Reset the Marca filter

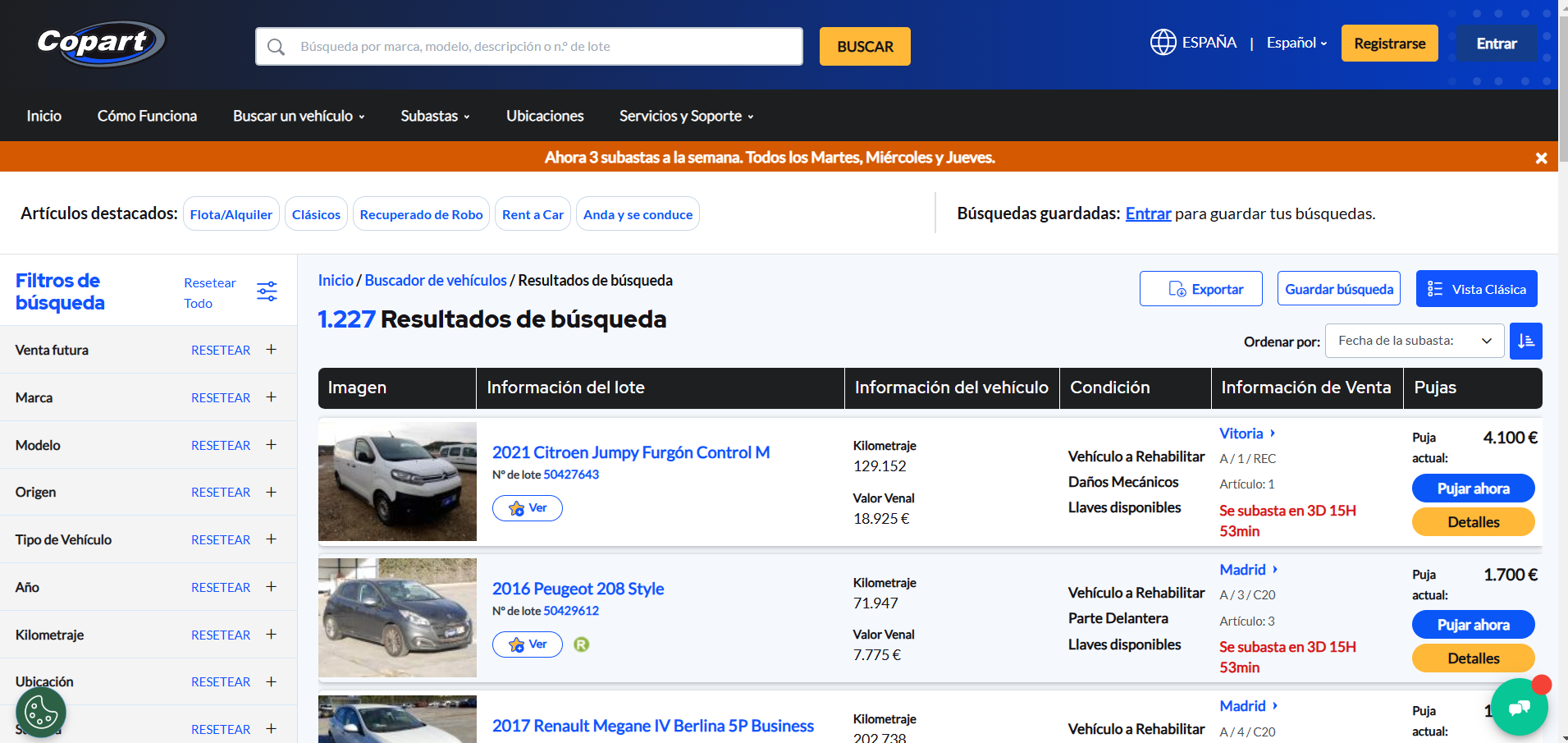[x=221, y=397]
